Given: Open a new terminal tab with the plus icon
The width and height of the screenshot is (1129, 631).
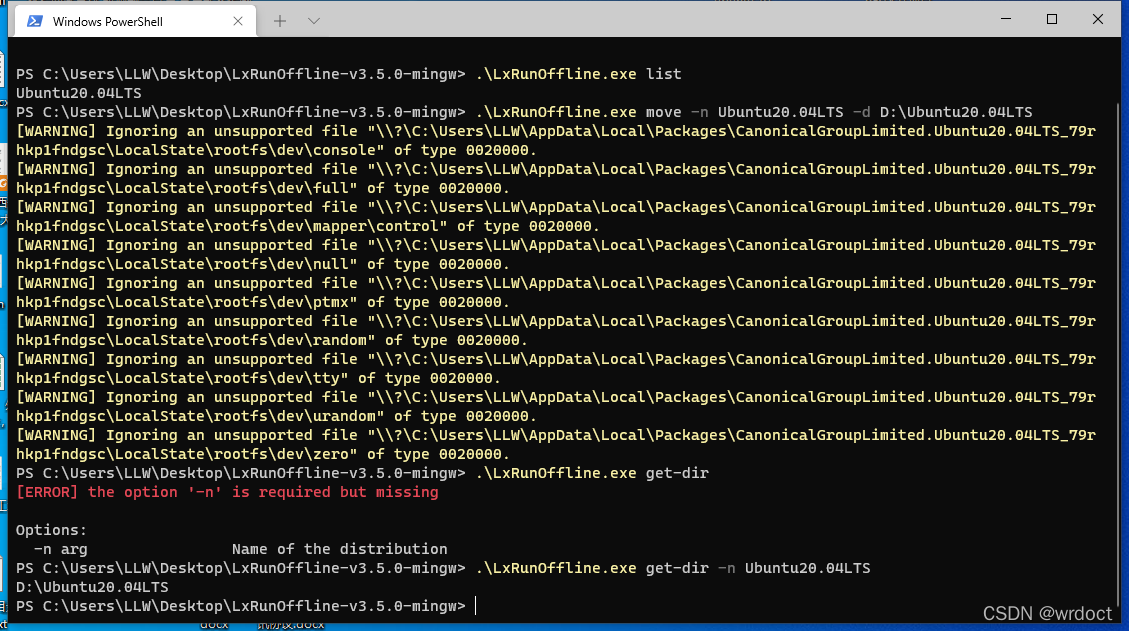Looking at the screenshot, I should tap(283, 19).
